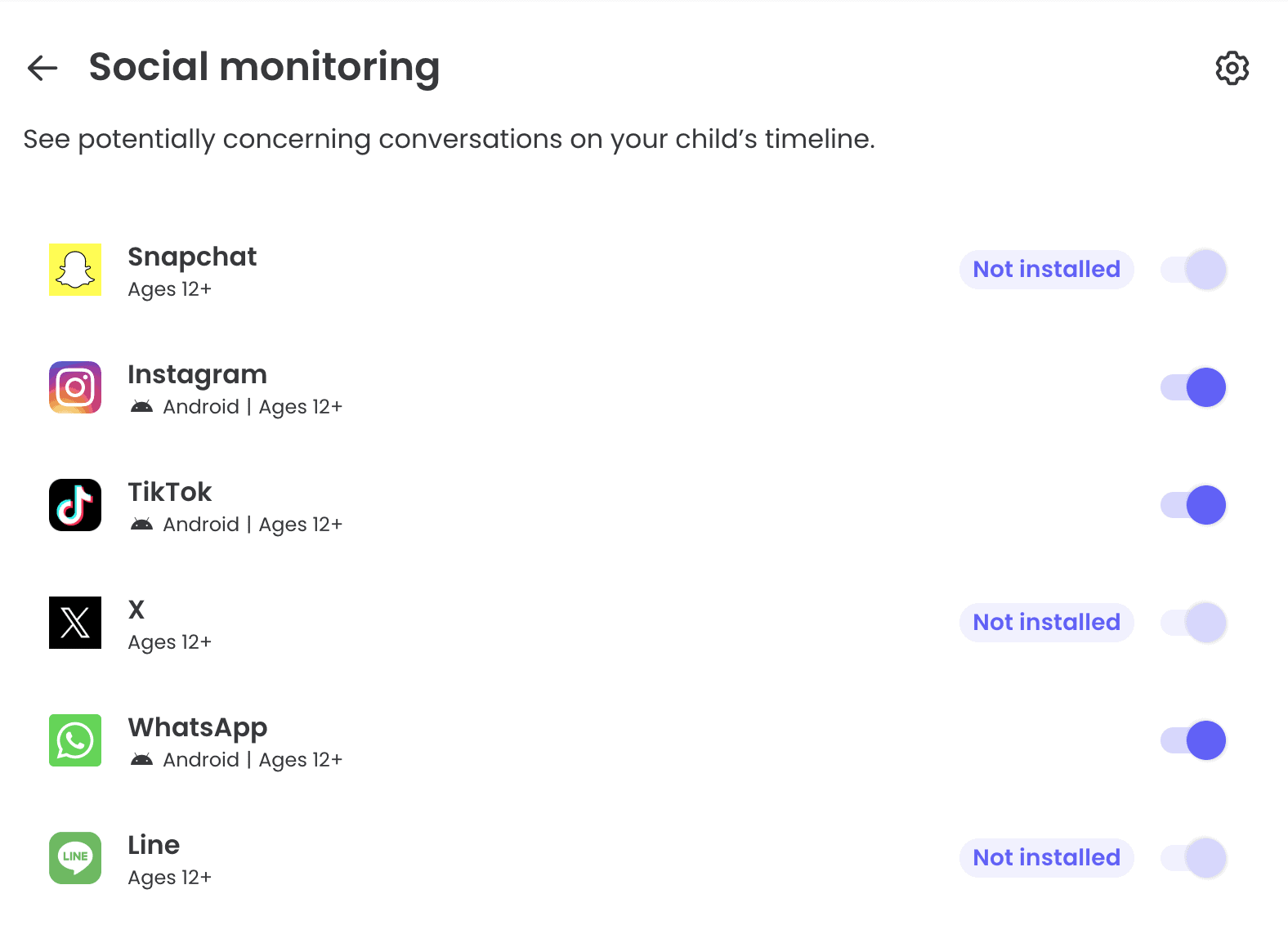Click the WhatsApp app icon
The width and height of the screenshot is (1288, 943).
pyautogui.click(x=74, y=740)
